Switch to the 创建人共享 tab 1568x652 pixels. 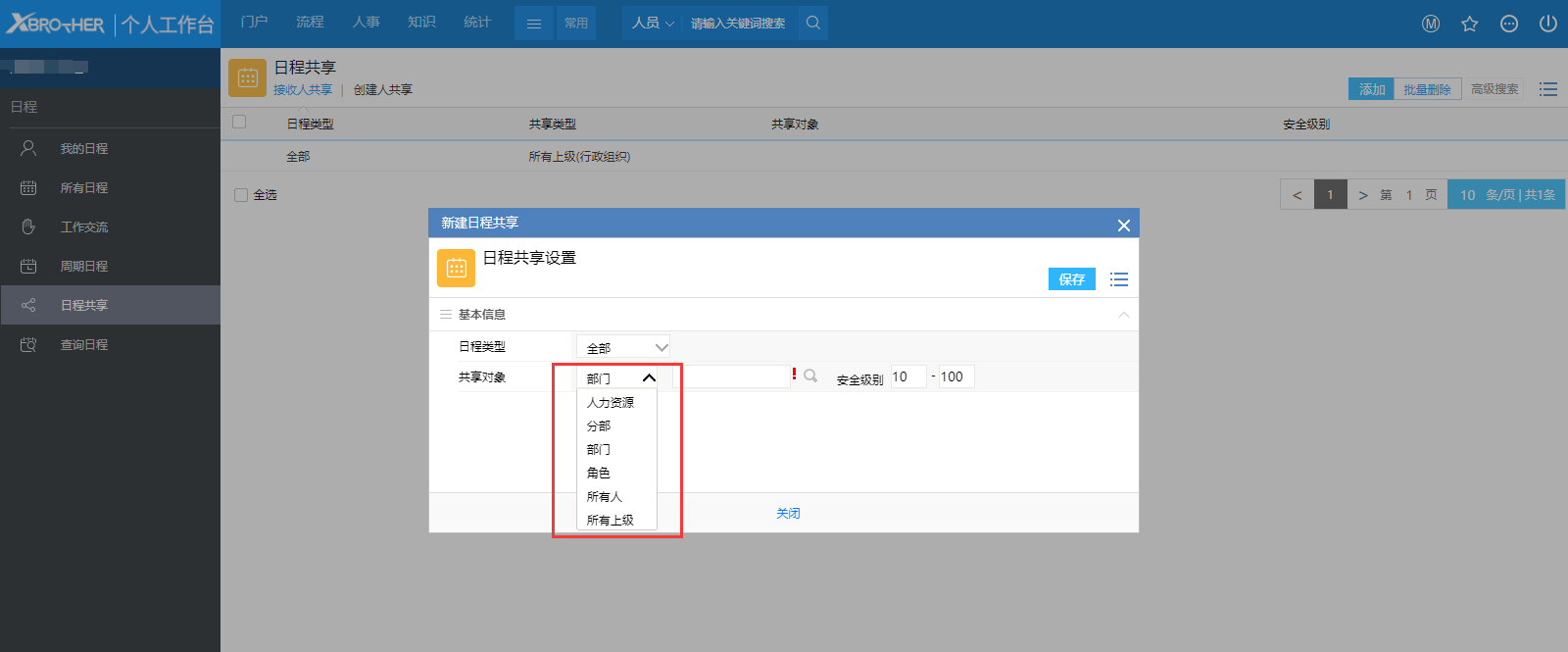click(x=382, y=90)
